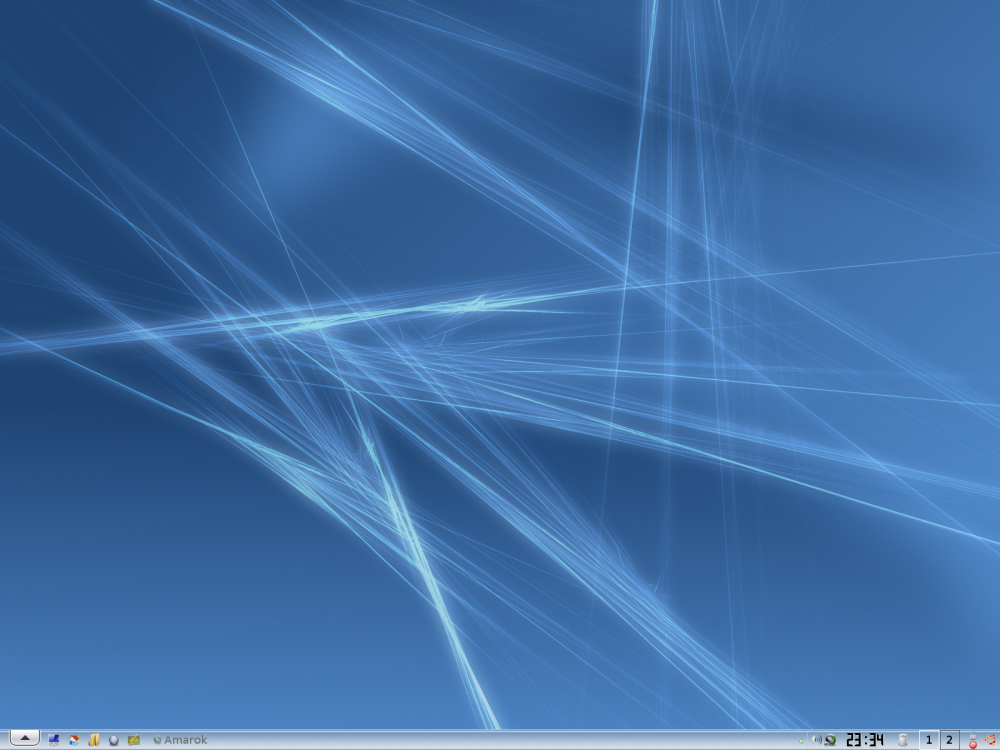The image size is (1000, 750).
Task: Launch the yellow folder file manager icon
Action: [x=94, y=740]
